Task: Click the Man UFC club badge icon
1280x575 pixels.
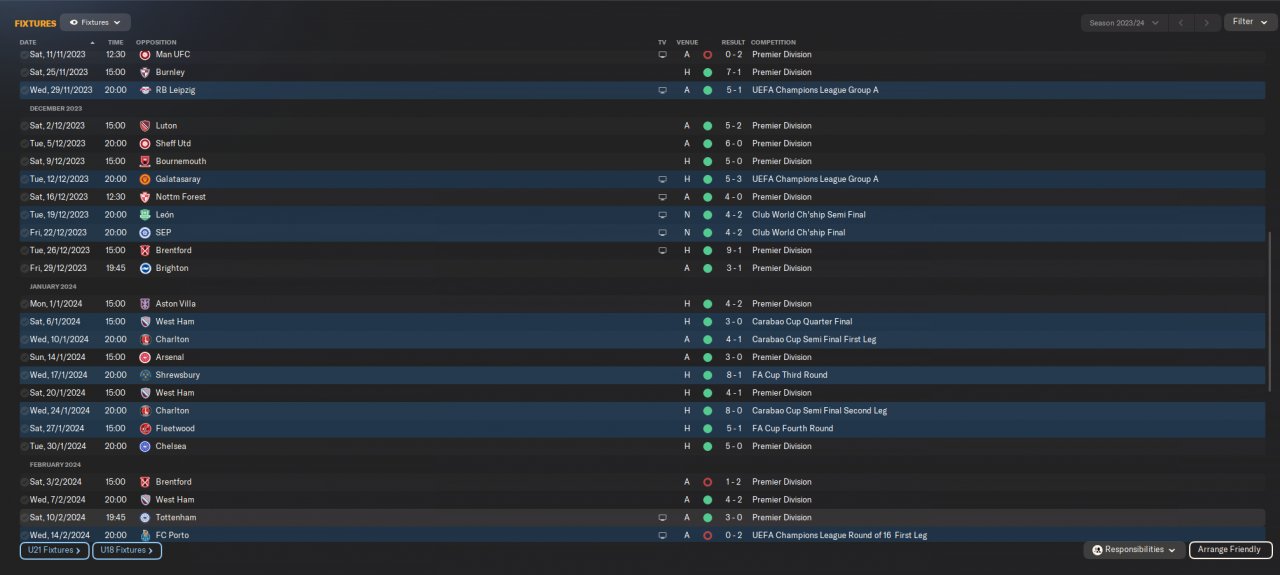Action: click(145, 55)
